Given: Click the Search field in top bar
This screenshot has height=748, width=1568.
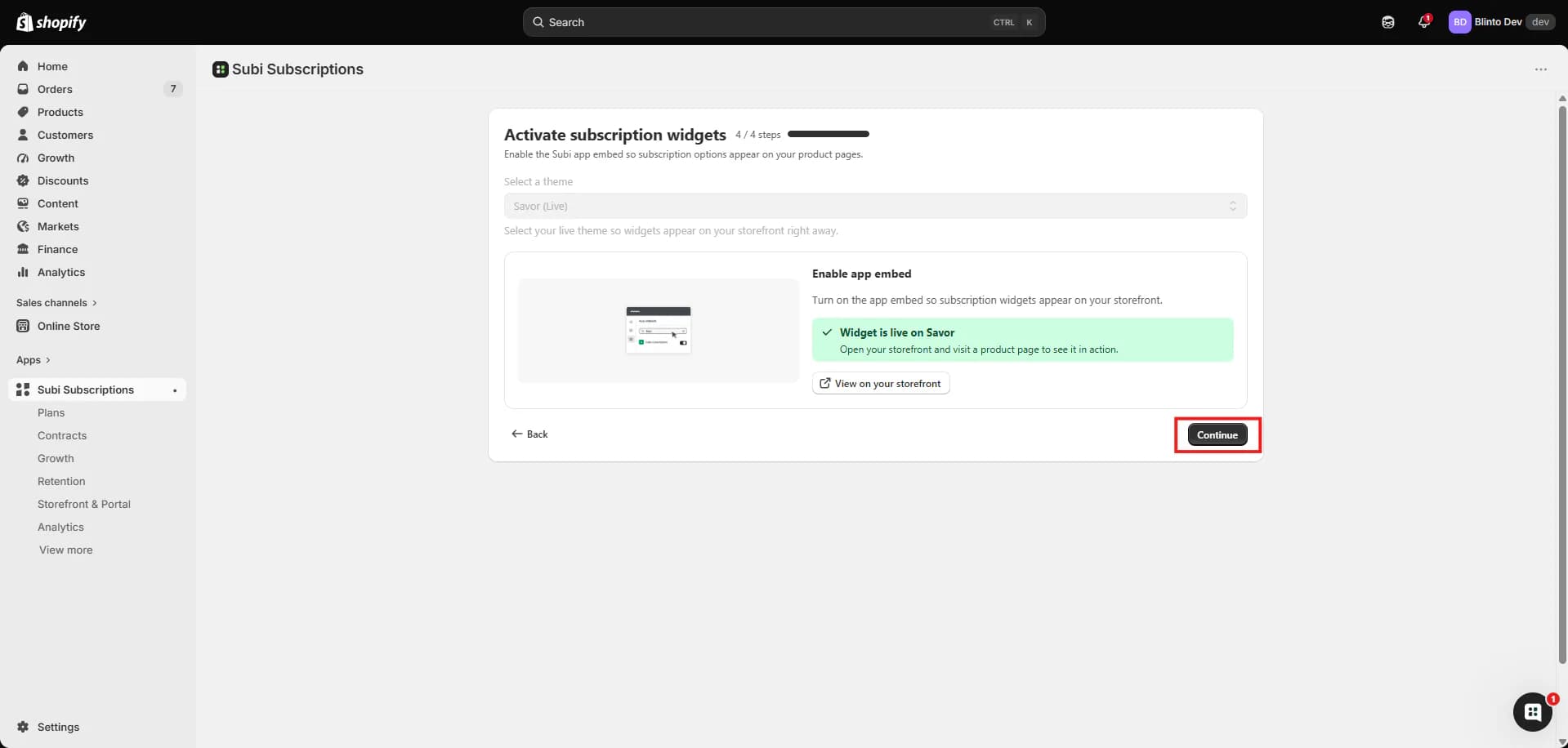Looking at the screenshot, I should [x=784, y=22].
